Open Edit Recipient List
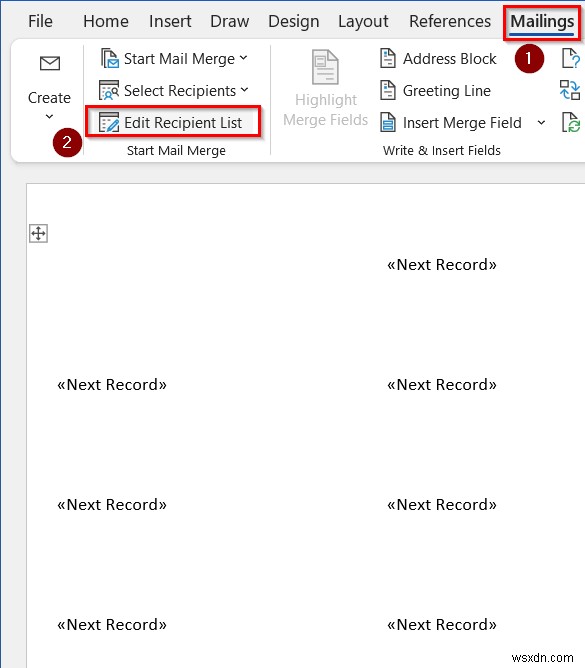 pos(173,122)
